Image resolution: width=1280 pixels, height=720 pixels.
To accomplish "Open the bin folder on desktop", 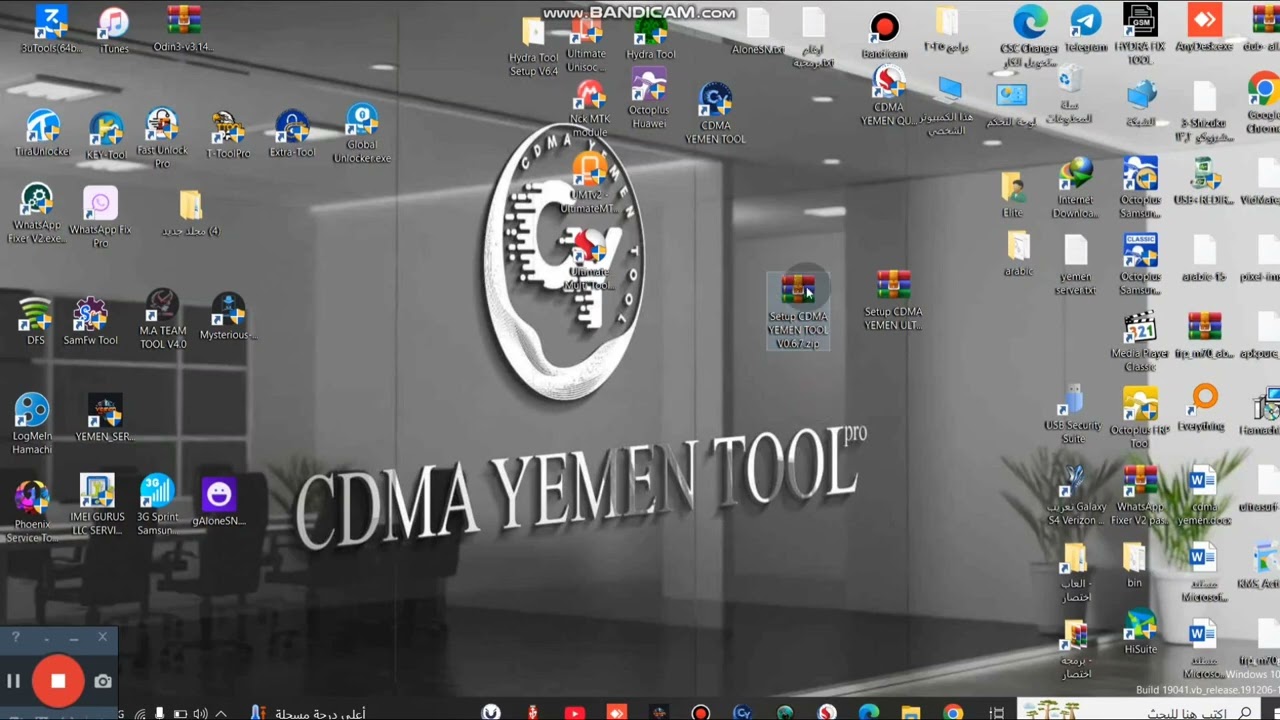I will coord(1134,565).
